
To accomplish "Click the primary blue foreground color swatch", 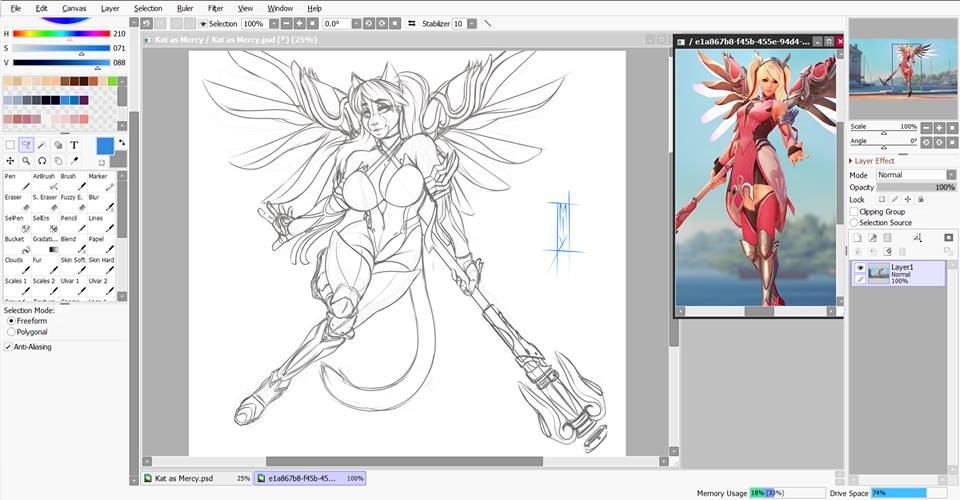I will 104,146.
